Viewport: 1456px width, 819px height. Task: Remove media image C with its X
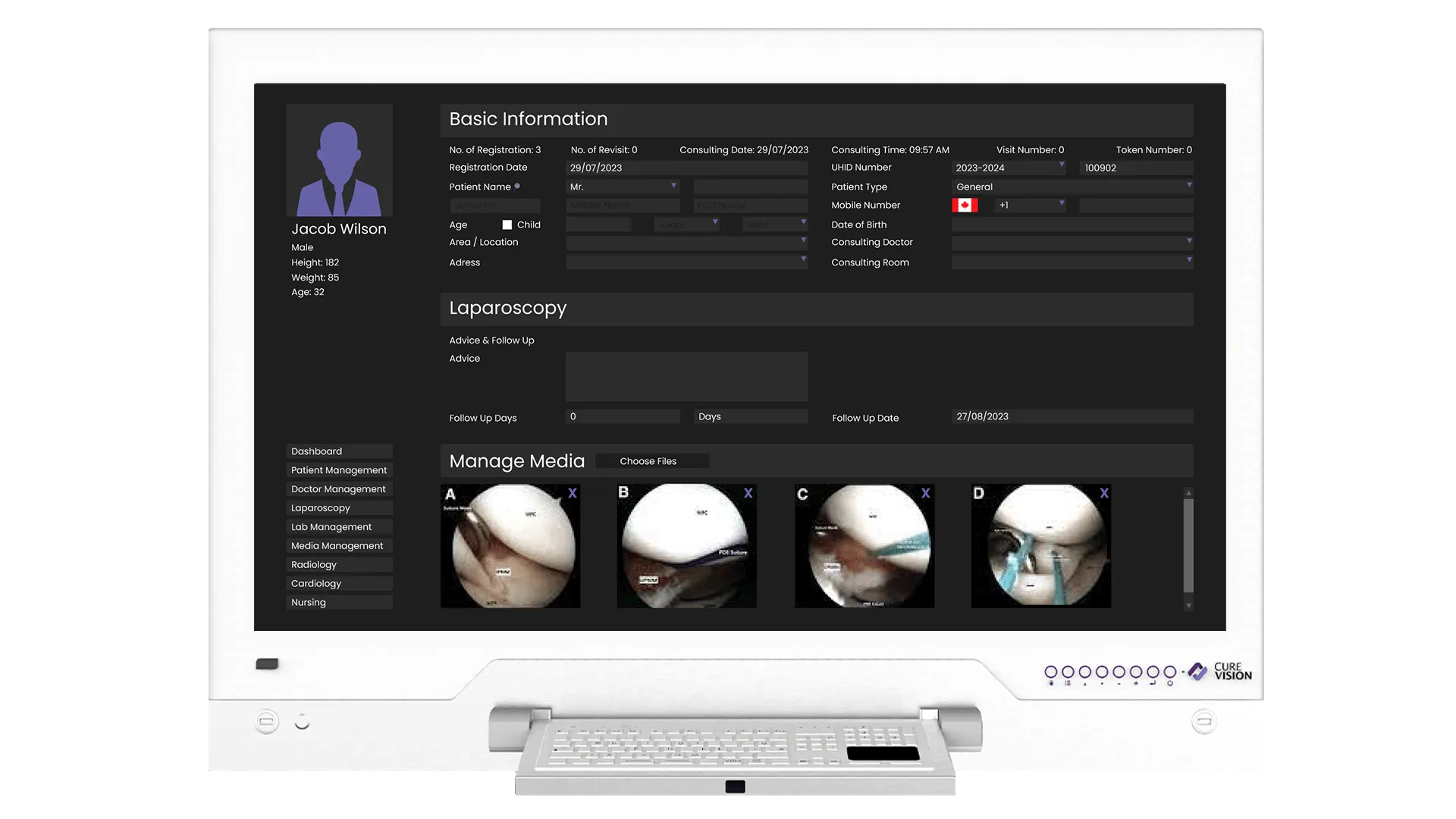point(926,494)
